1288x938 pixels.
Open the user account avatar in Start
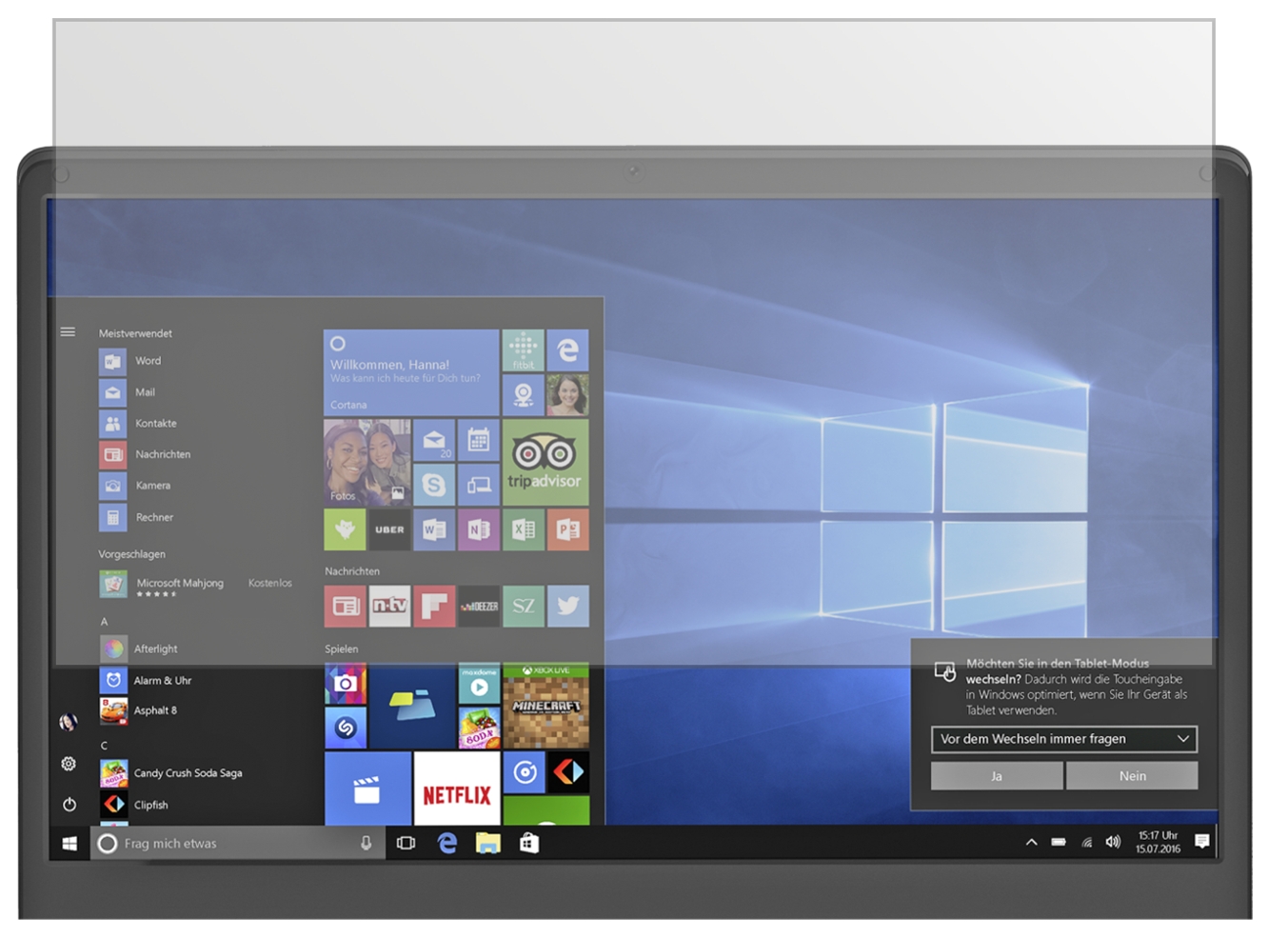click(69, 723)
